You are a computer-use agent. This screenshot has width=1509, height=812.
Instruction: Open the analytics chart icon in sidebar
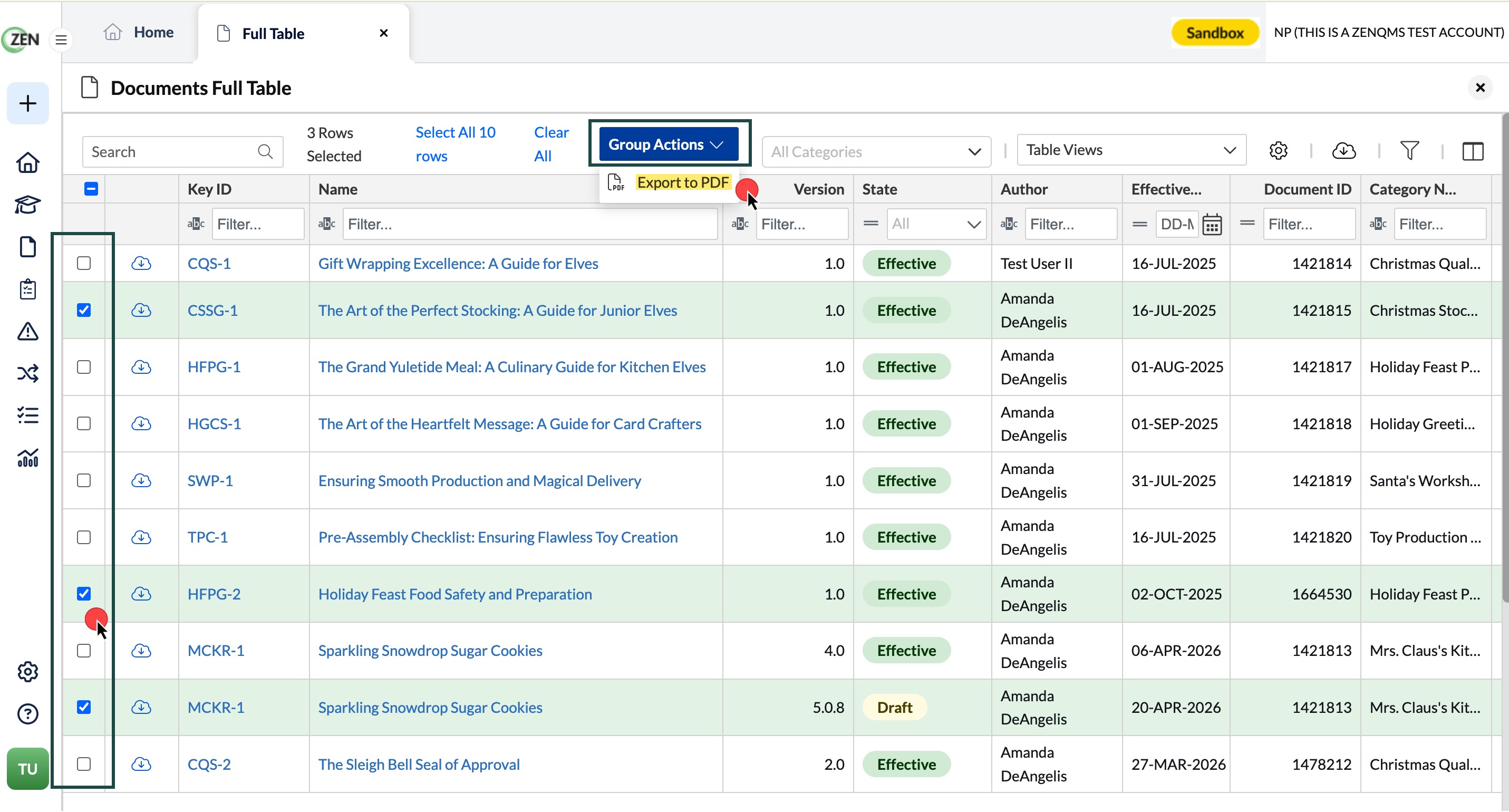pyautogui.click(x=27, y=458)
